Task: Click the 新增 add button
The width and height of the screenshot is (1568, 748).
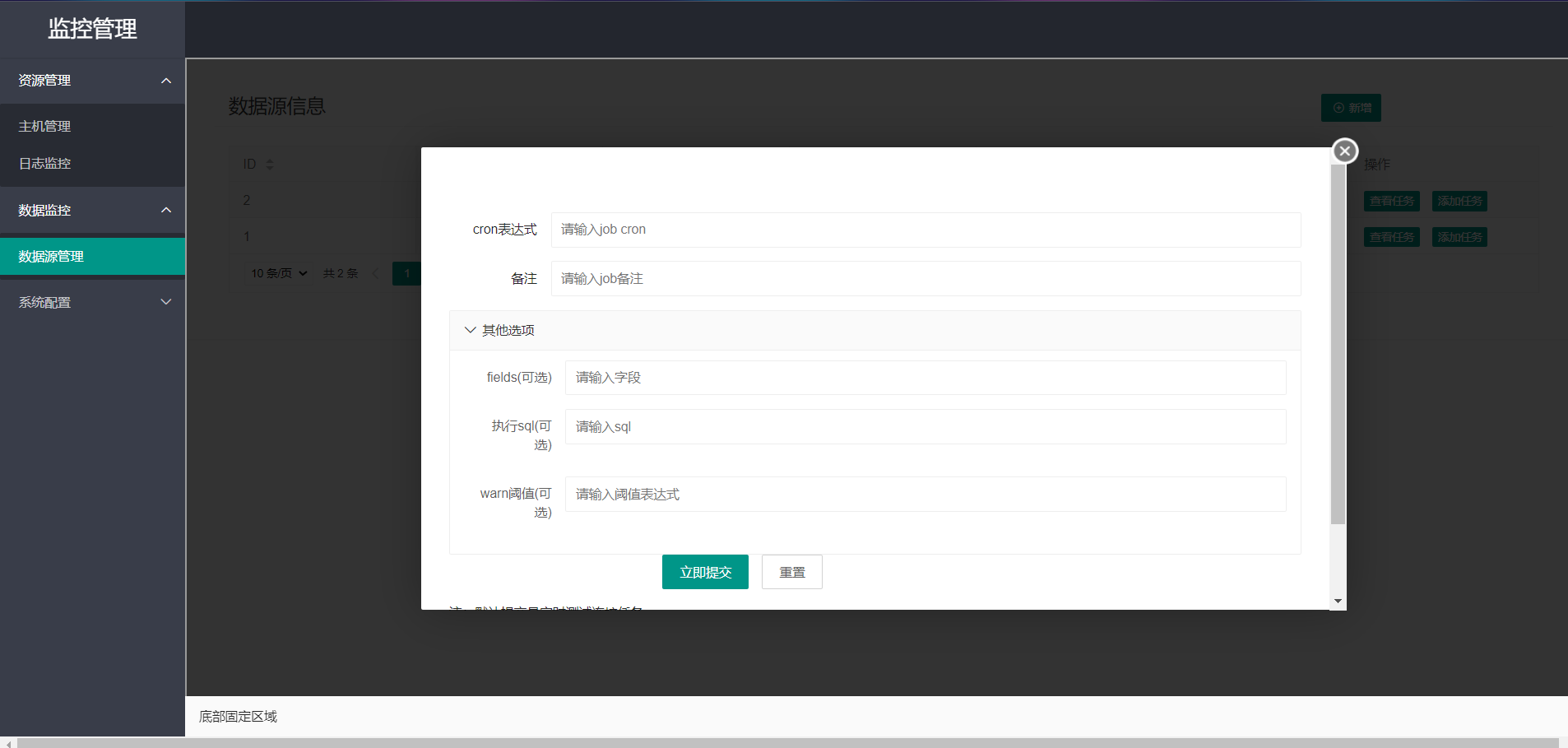Action: click(x=1351, y=108)
